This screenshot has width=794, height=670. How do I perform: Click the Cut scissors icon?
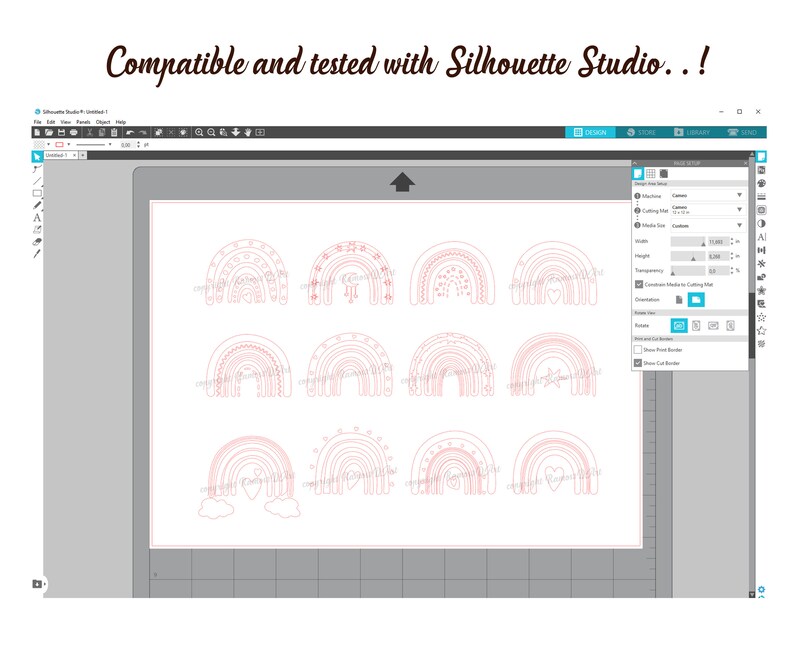pos(90,132)
